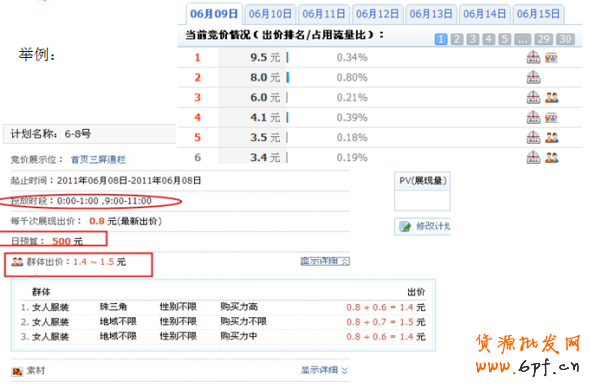Click traffic share 0.19%
Viewport: 590px width, 388px height.
[352, 157]
